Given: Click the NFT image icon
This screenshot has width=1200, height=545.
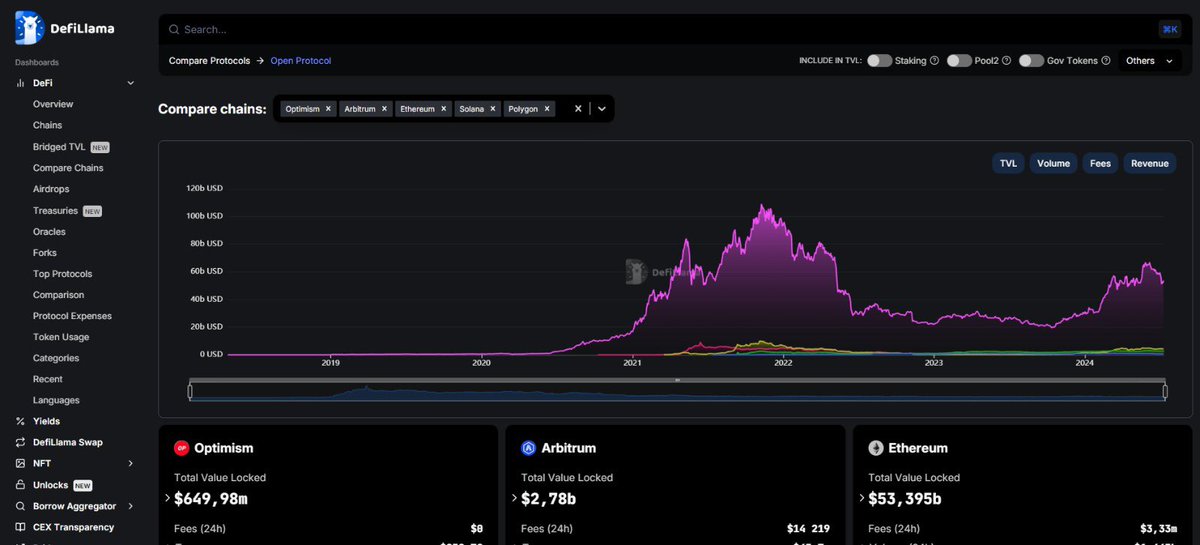Looking at the screenshot, I should point(21,464).
